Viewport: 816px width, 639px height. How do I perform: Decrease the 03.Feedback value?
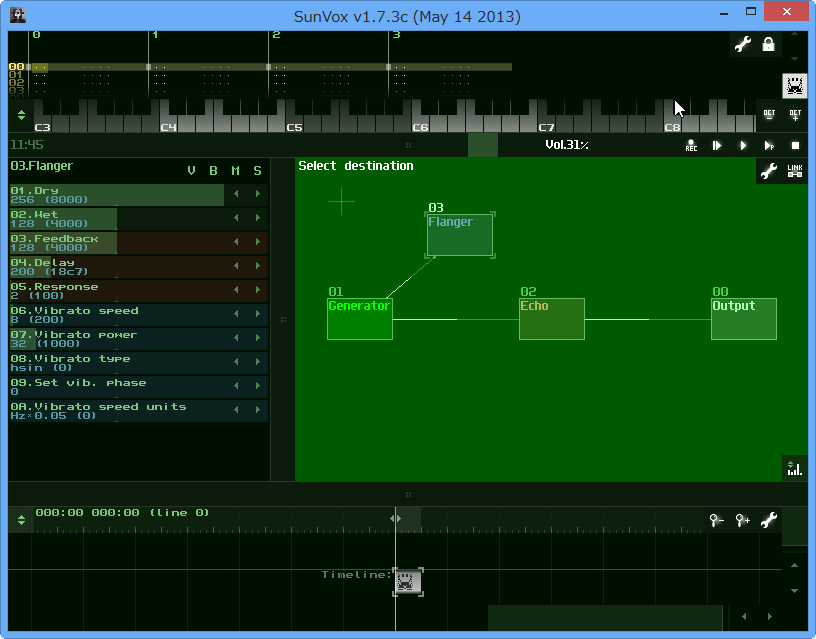[x=236, y=241]
